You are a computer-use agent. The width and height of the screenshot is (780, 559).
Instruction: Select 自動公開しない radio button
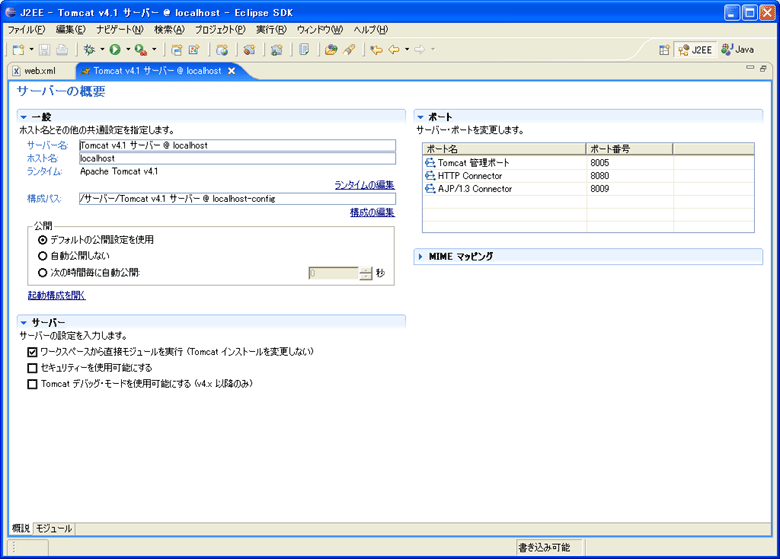[43, 256]
